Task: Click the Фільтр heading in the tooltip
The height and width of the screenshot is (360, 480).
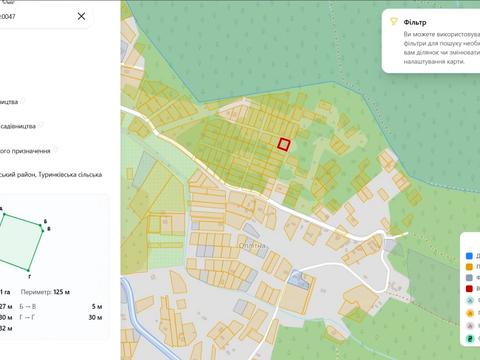Action: 415,22
